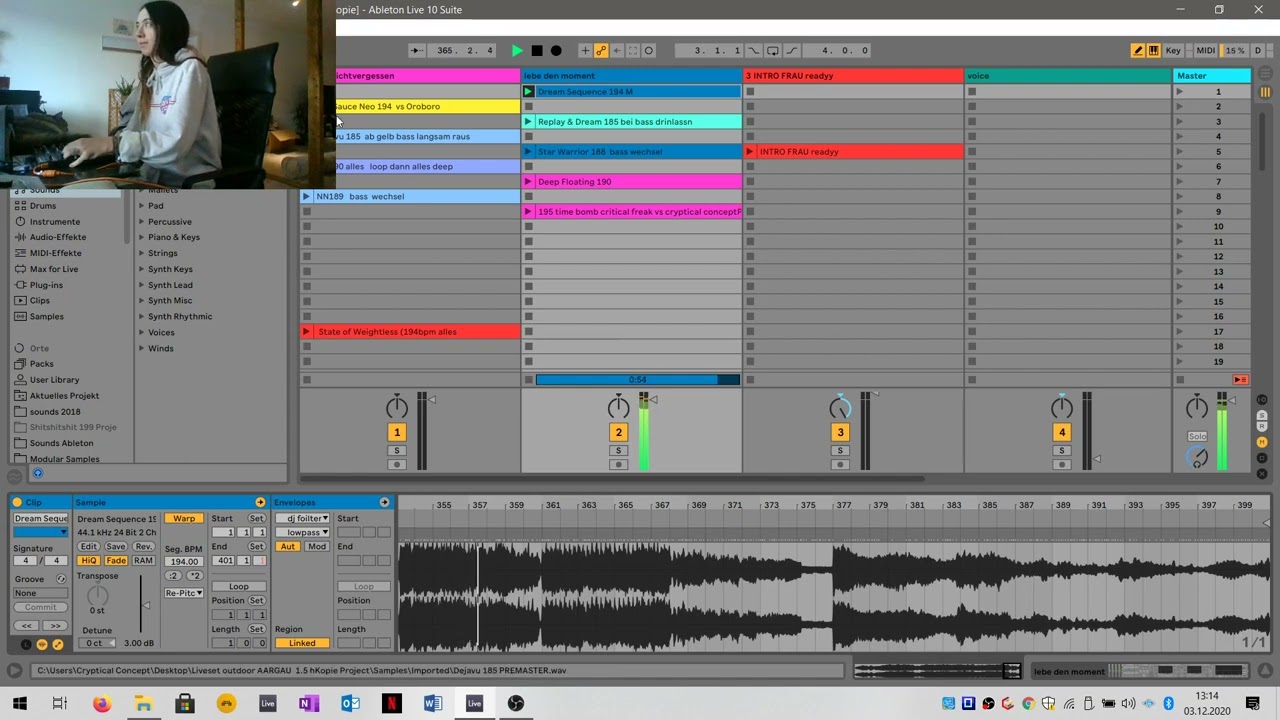This screenshot has height=720, width=1280.
Task: Toggle Warp on the sample
Action: (x=185, y=518)
